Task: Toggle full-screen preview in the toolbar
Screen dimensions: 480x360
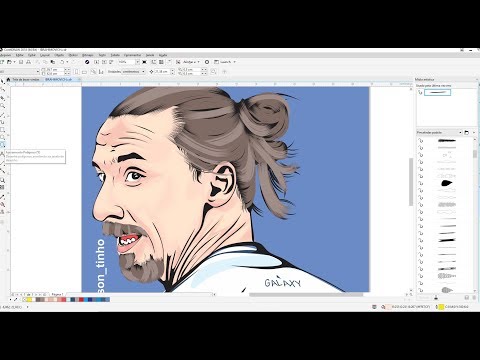Action: click(144, 62)
